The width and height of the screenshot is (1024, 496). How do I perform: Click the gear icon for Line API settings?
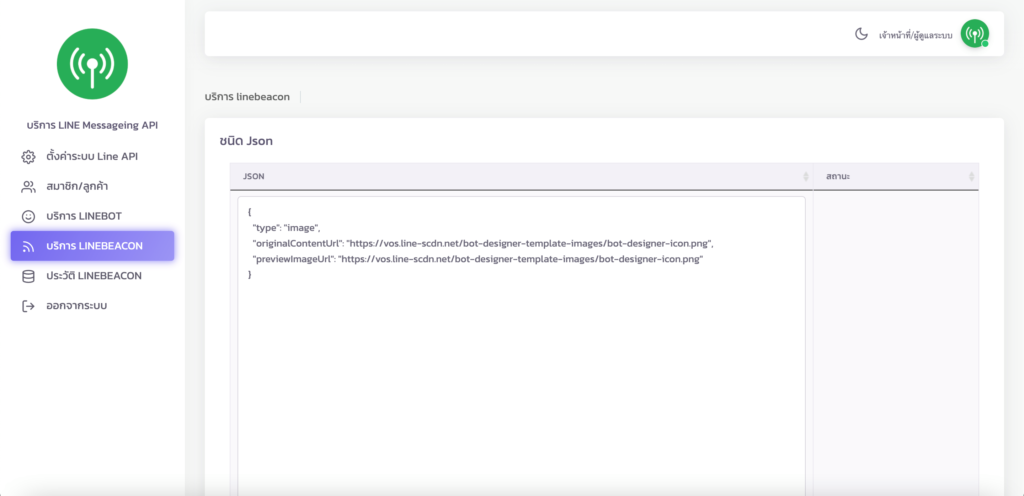[28, 157]
